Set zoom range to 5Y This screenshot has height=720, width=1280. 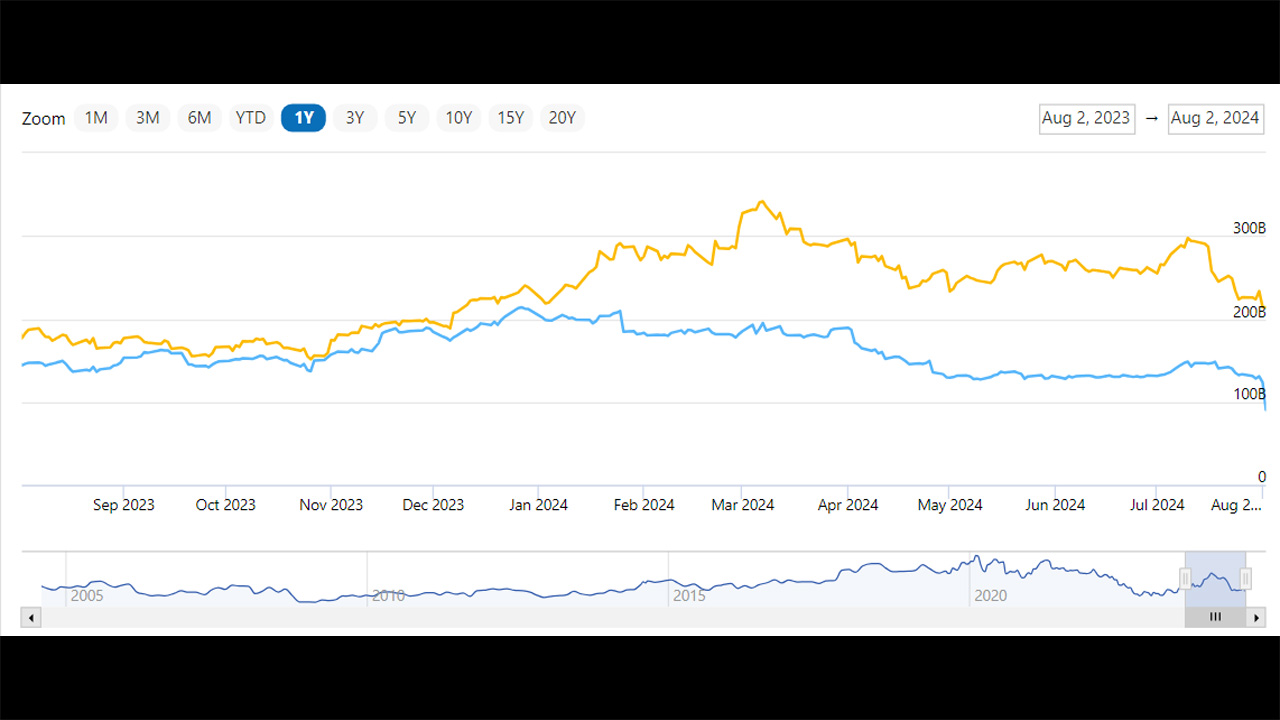click(x=407, y=118)
